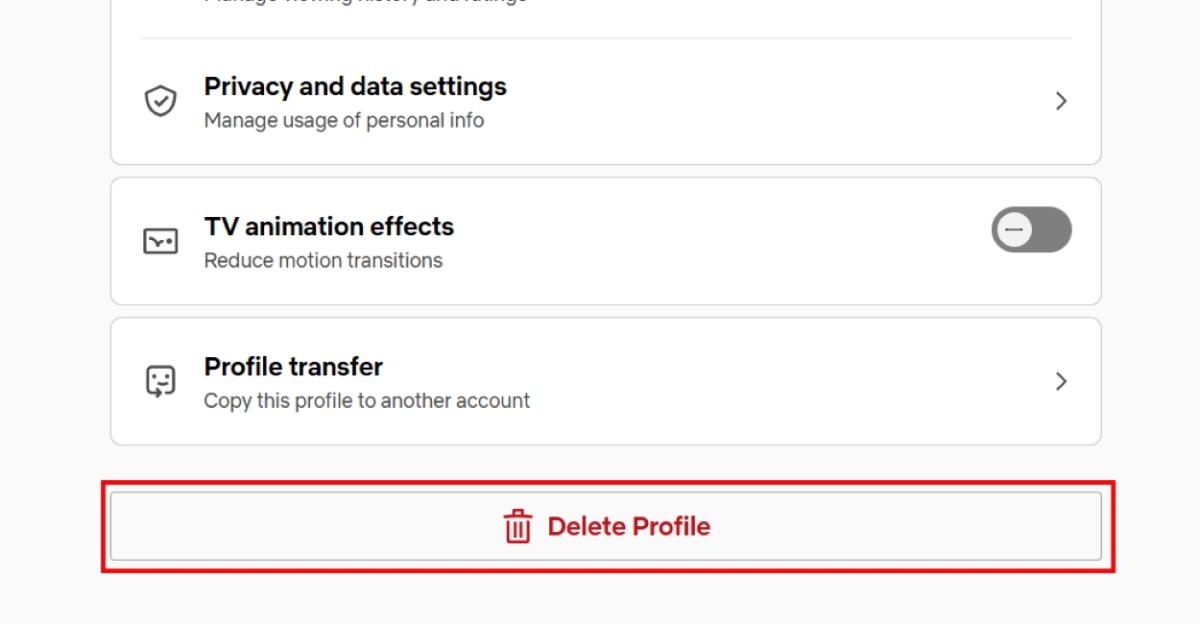The height and width of the screenshot is (624, 1200).
Task: Click the TV animation effects toggle slider
Action: (x=1031, y=230)
